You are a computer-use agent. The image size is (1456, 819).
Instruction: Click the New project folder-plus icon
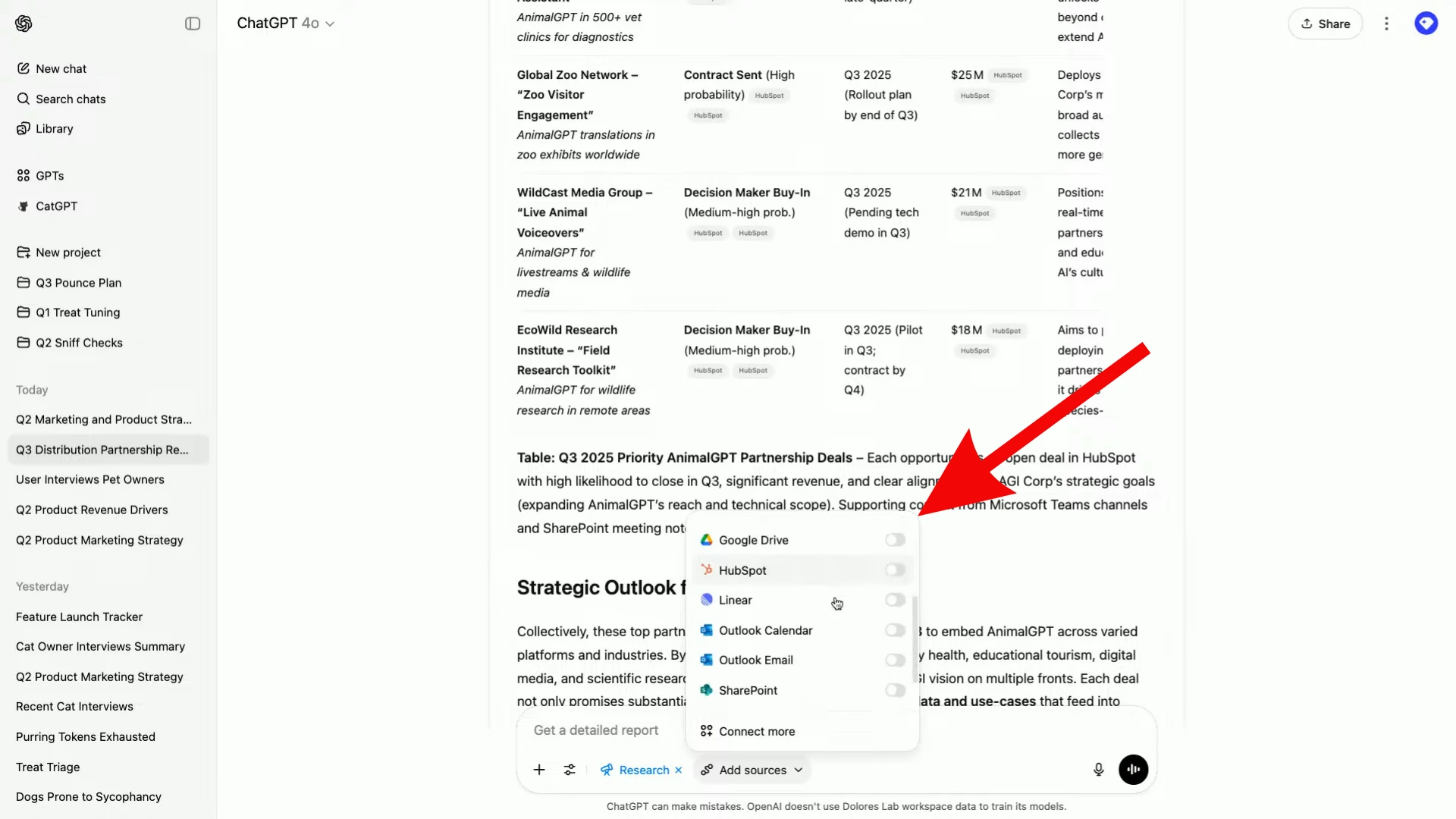pyautogui.click(x=24, y=253)
